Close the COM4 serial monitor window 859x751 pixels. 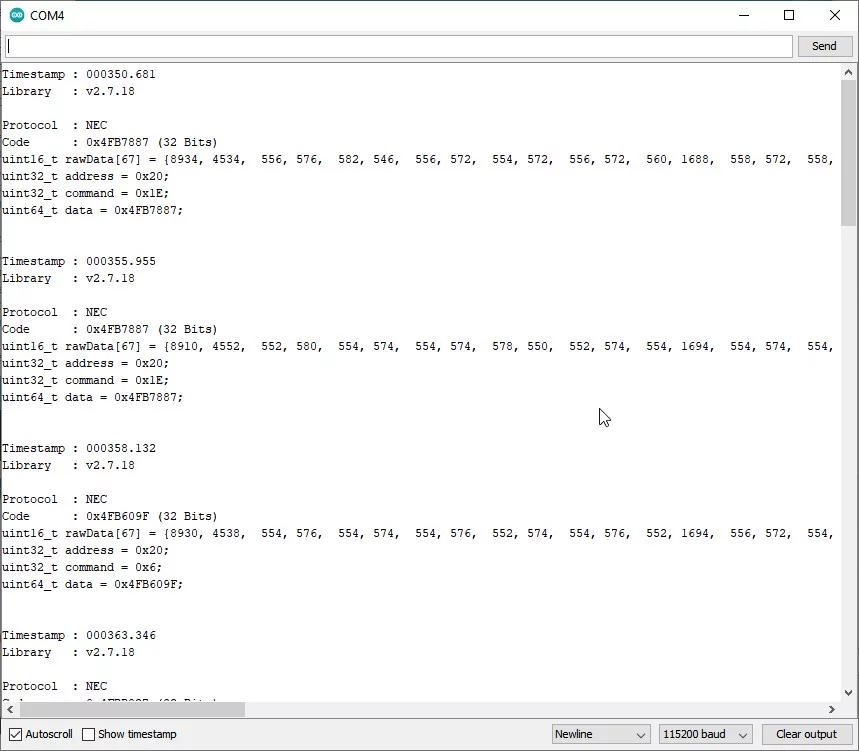tap(835, 15)
